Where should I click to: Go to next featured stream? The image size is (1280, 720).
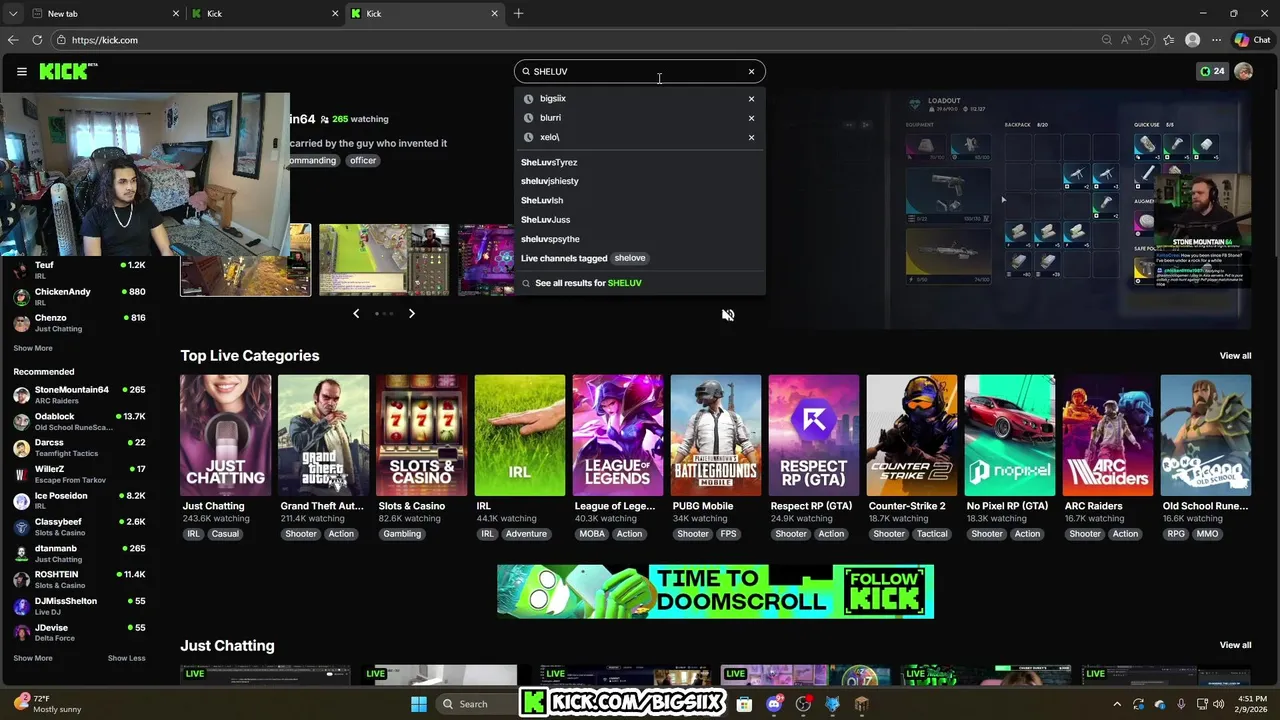pos(411,314)
